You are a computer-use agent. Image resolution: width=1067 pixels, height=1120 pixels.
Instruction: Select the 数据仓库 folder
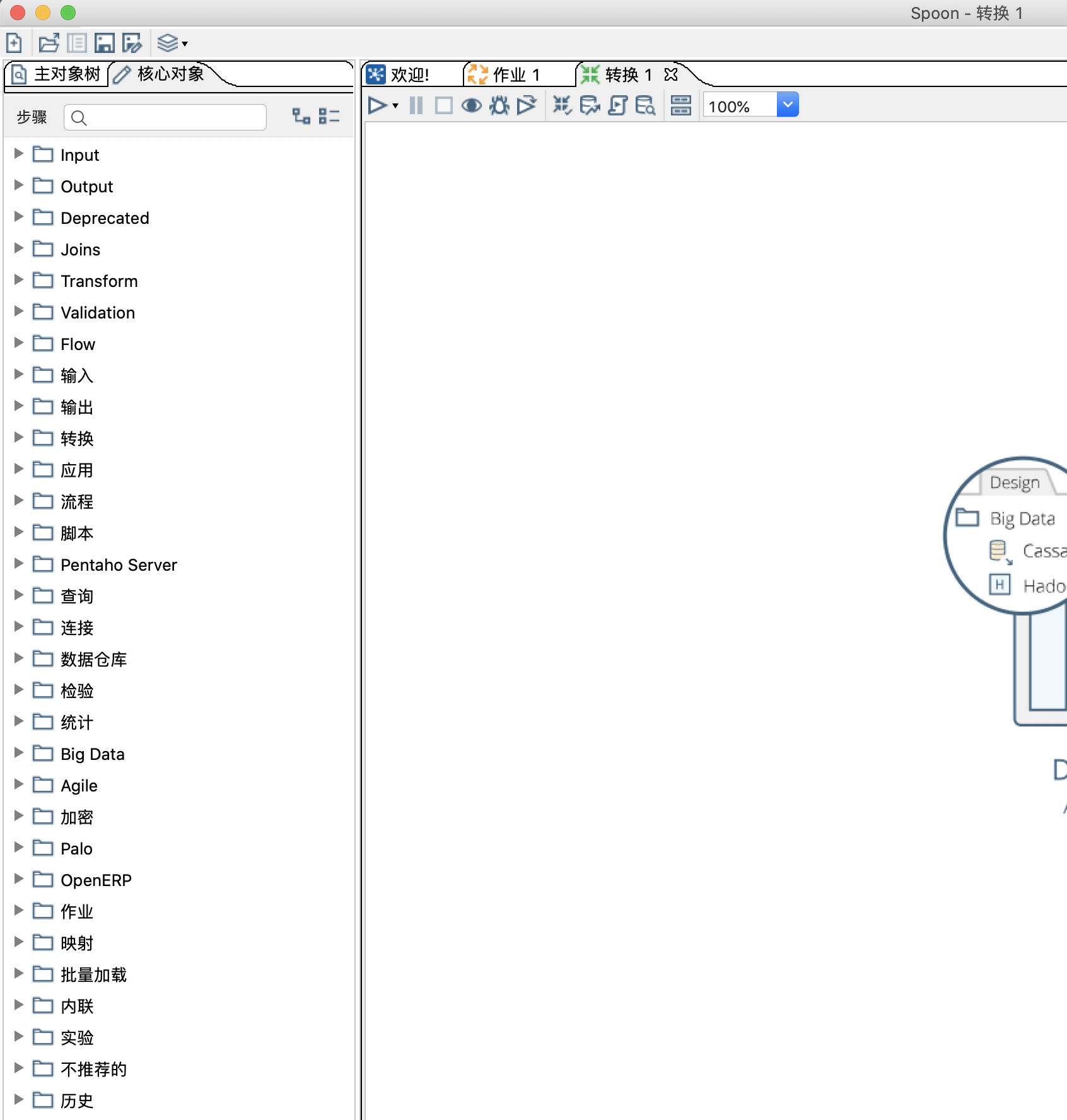coord(93,660)
